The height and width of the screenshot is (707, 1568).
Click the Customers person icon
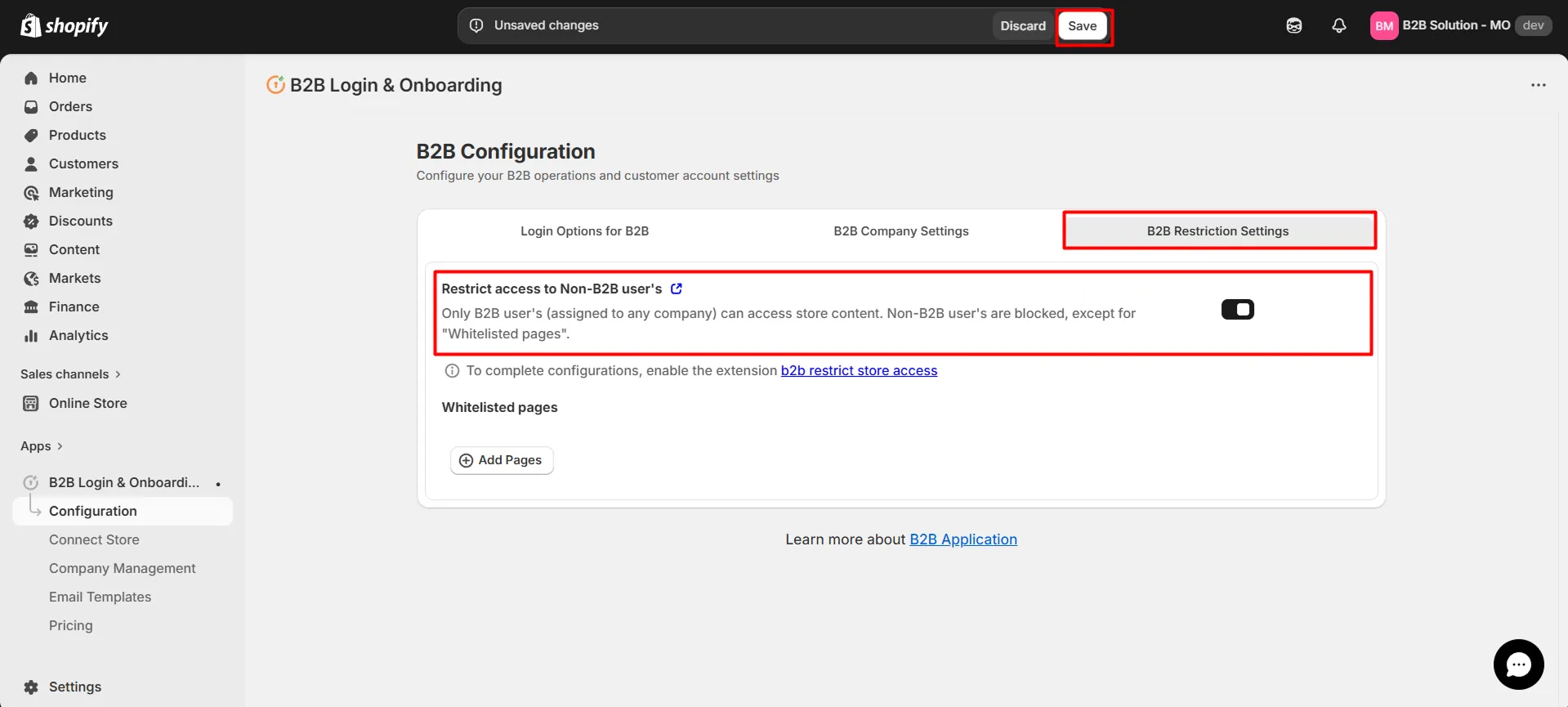click(x=31, y=163)
